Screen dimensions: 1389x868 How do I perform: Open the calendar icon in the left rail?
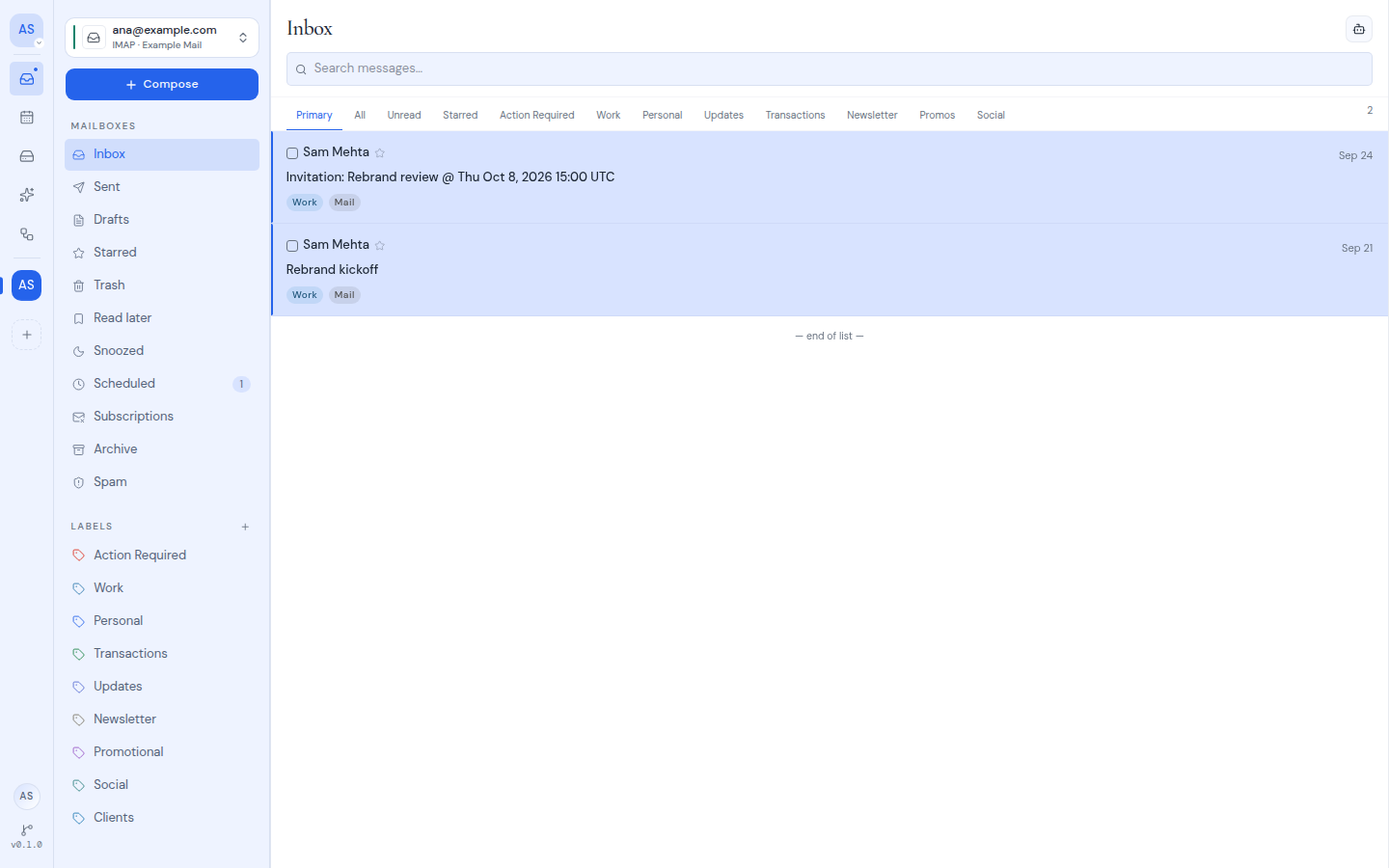click(27, 118)
